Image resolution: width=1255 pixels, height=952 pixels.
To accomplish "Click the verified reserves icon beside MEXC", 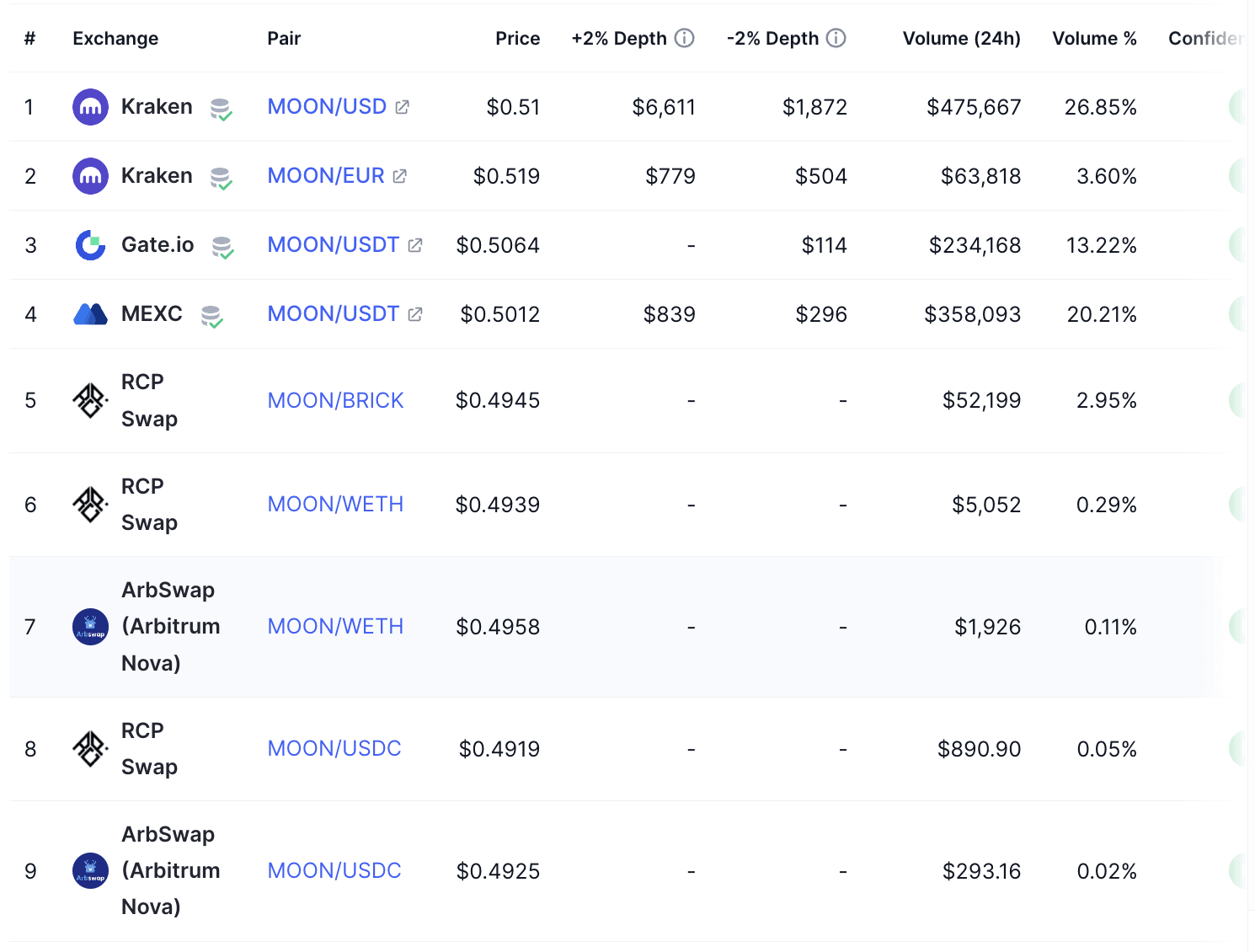I will (211, 317).
